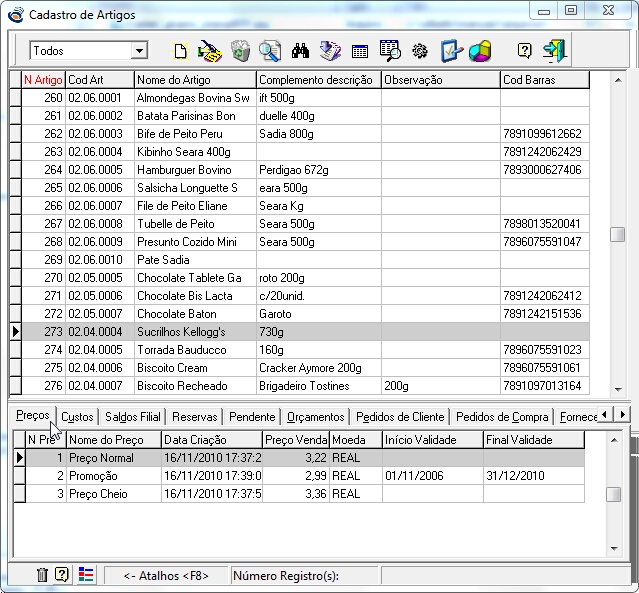
Task: Open the Reservas tab
Action: point(195,417)
